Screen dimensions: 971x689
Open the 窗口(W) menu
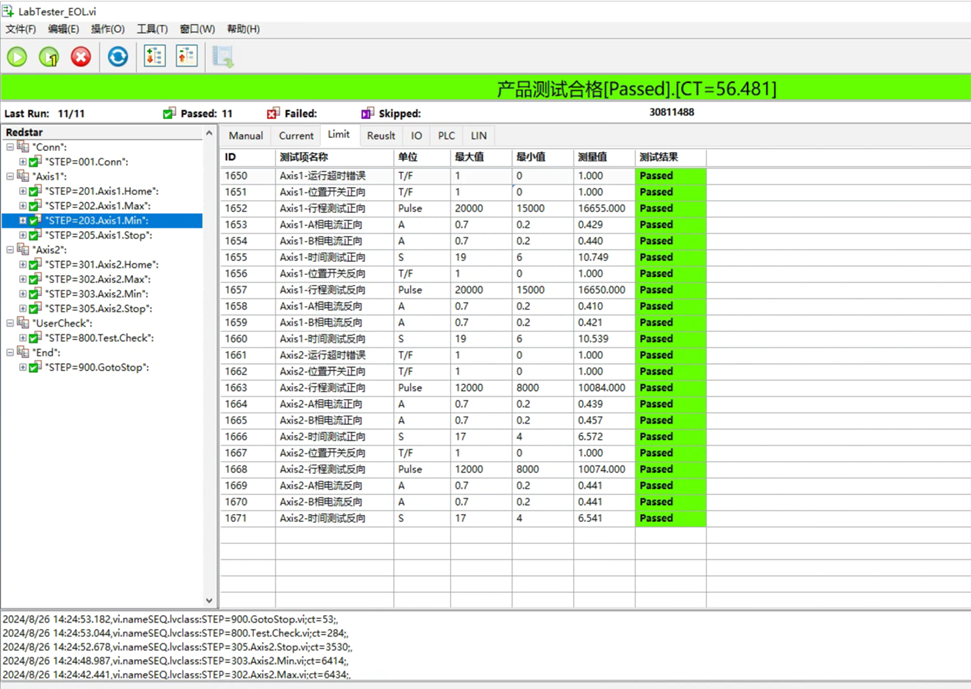(197, 29)
